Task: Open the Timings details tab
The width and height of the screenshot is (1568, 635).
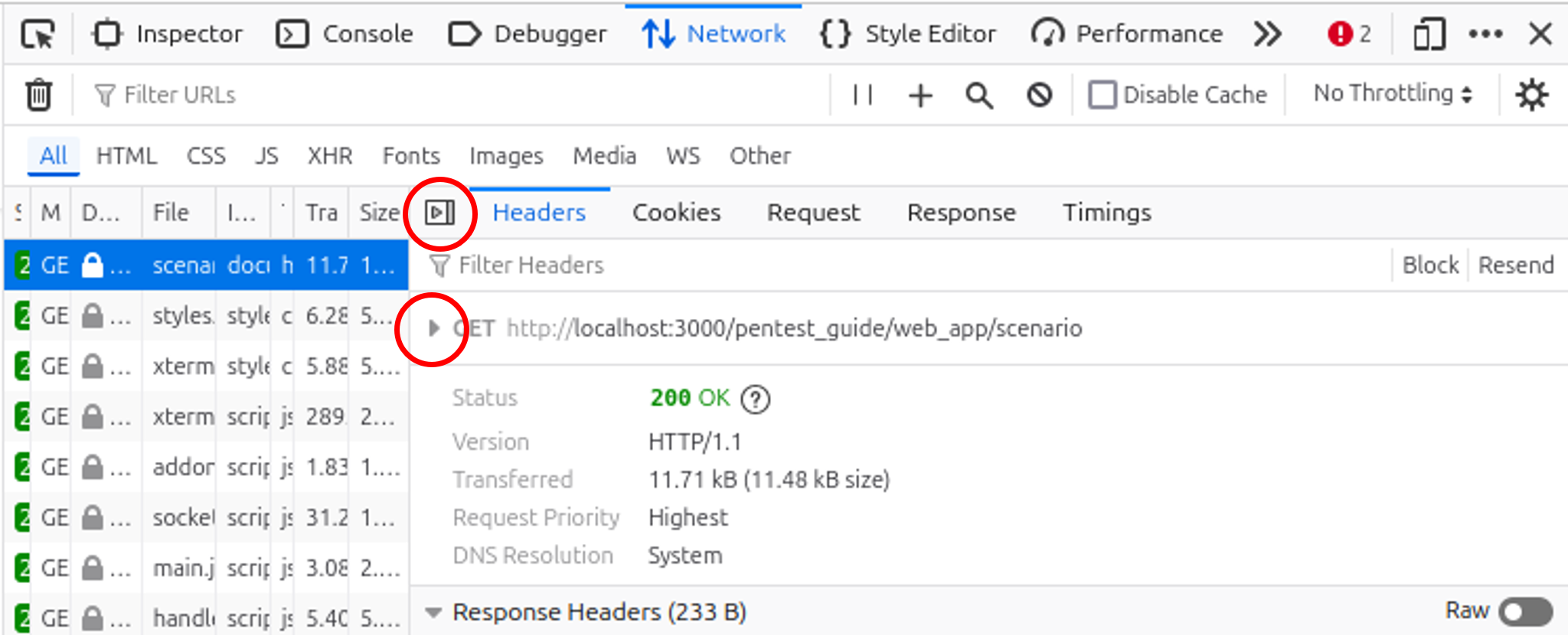Action: [1106, 213]
